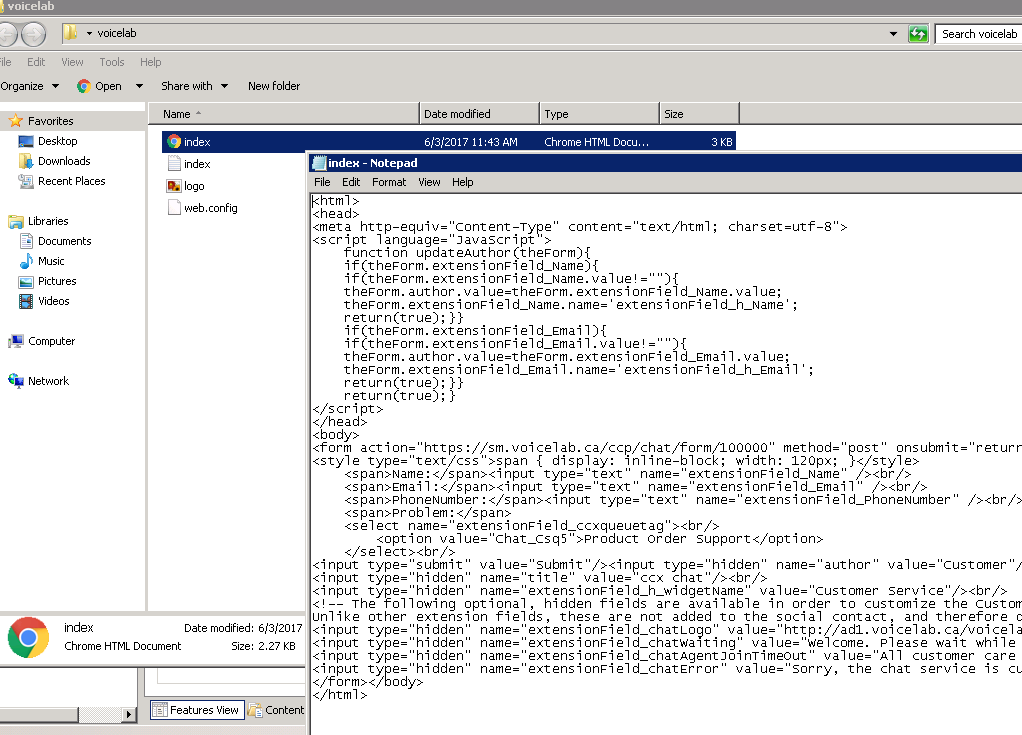Open Network in the navigation pane
Screen dimensions: 1022x735
point(48,381)
